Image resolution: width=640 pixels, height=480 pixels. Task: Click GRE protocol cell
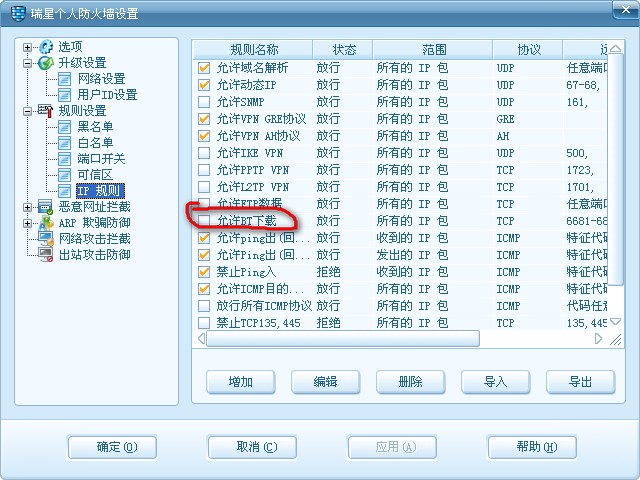point(505,119)
